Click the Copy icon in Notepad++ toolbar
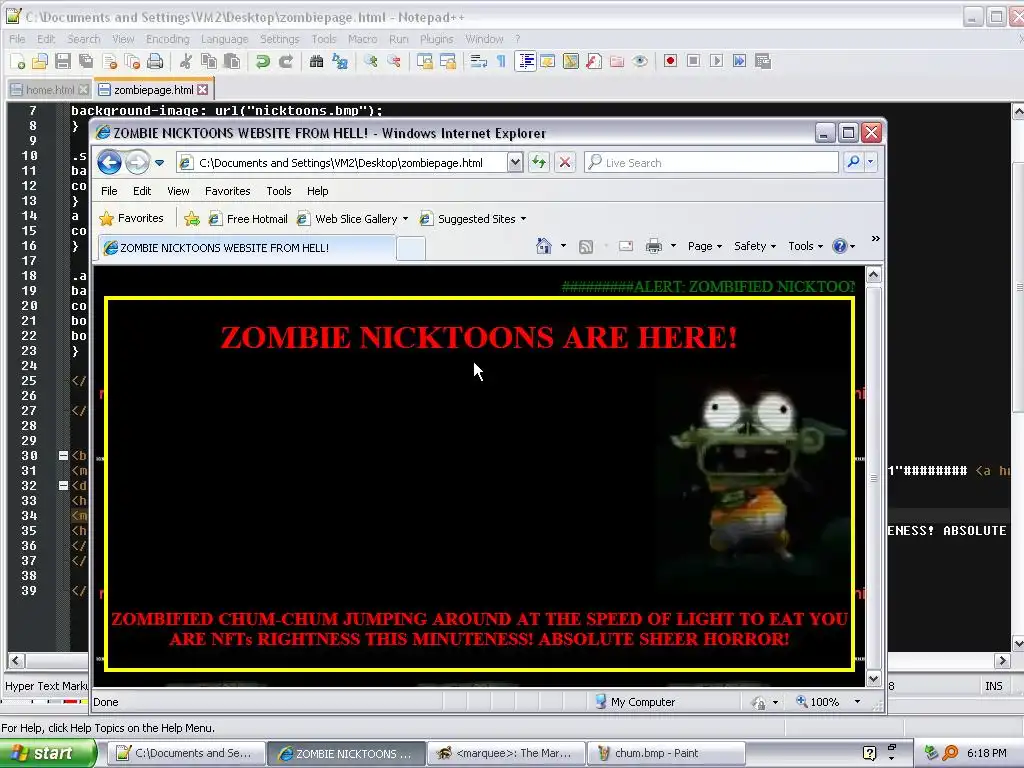The image size is (1024, 768). [209, 61]
